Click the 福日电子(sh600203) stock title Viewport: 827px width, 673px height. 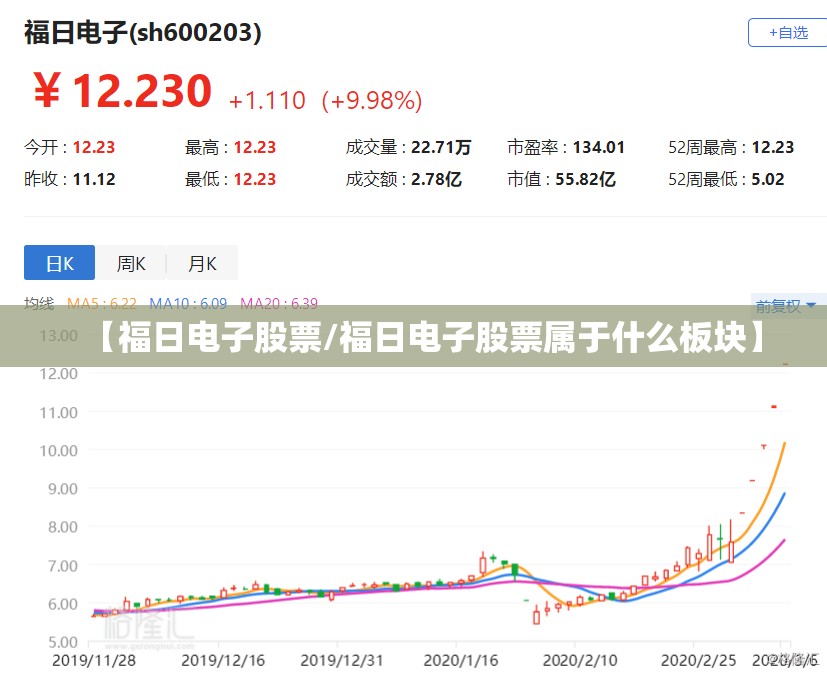point(142,33)
